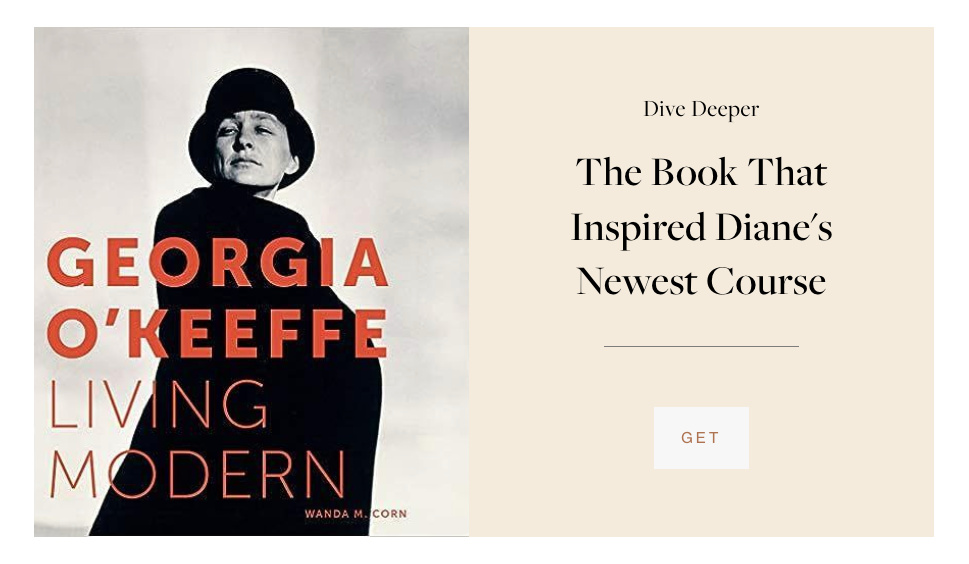Click the author name Wanda M. Corn
The height and width of the screenshot is (564, 969).
click(x=355, y=513)
